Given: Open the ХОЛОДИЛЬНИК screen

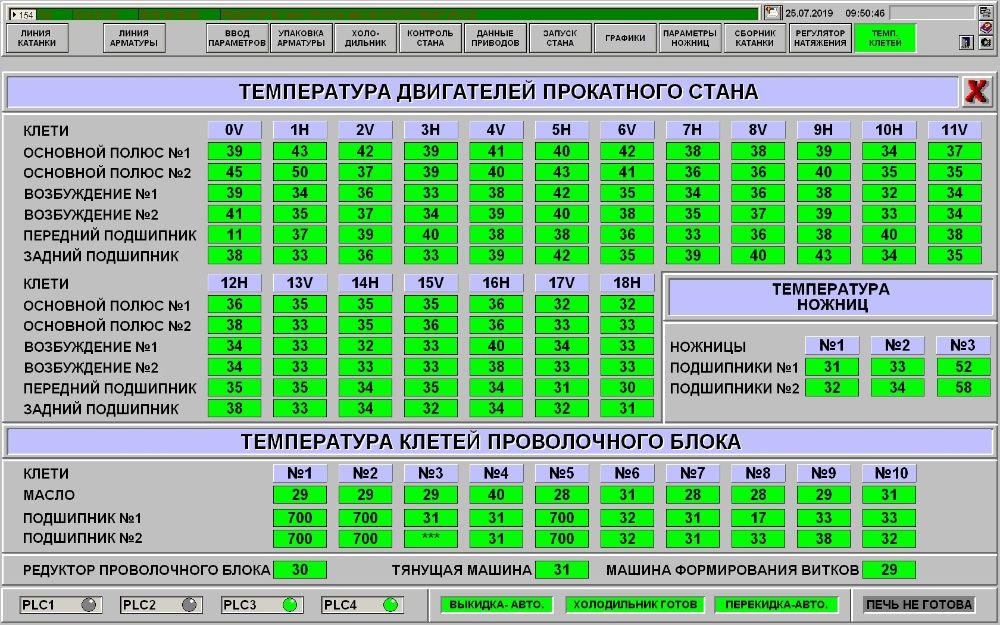Looking at the screenshot, I should (x=366, y=38).
